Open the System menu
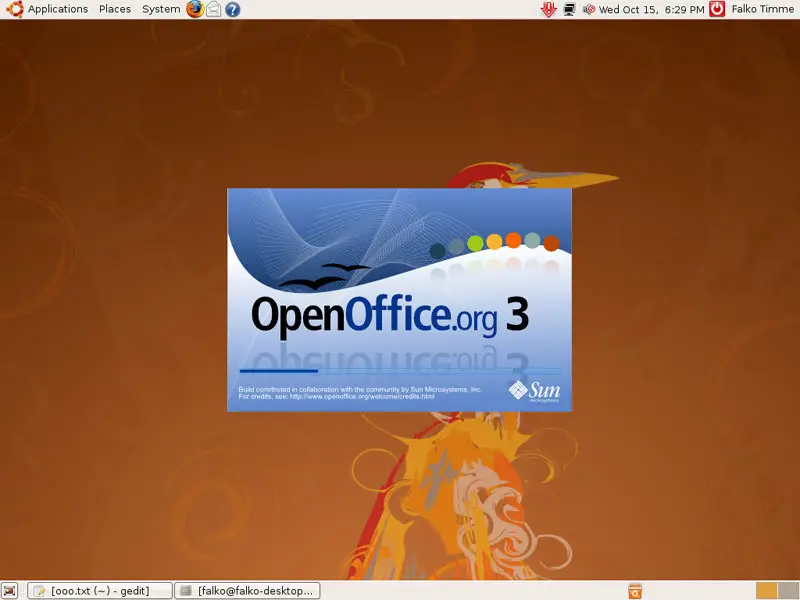This screenshot has height=600, width=800. pyautogui.click(x=161, y=9)
